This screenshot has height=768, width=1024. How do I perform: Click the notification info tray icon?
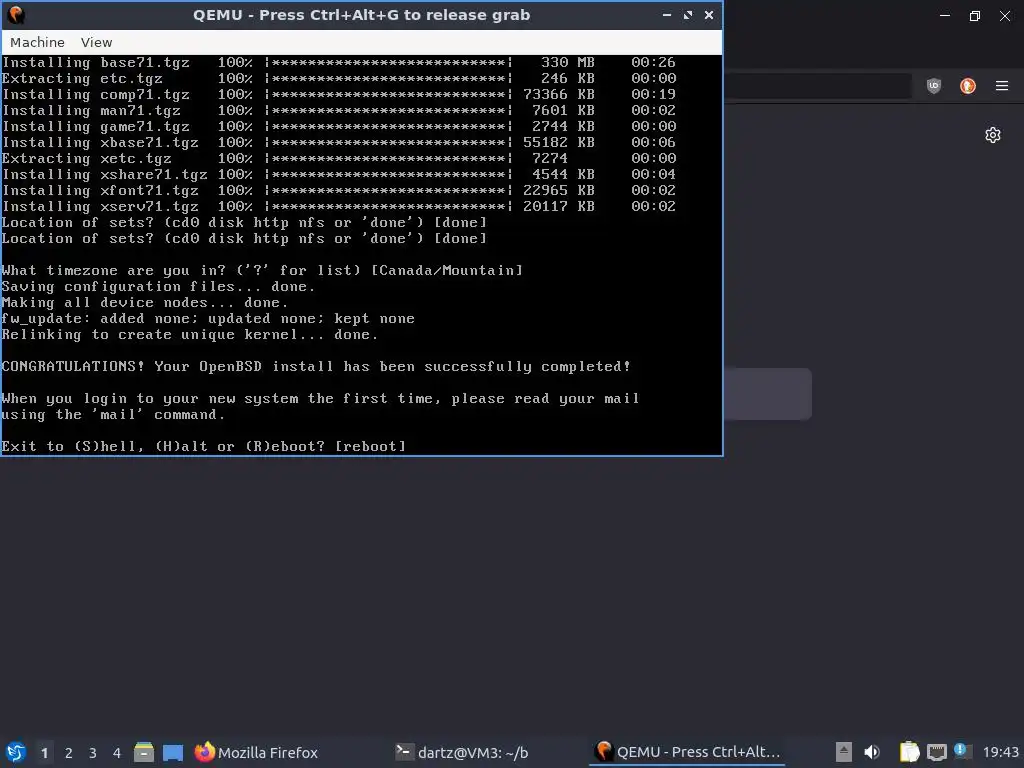(x=962, y=751)
